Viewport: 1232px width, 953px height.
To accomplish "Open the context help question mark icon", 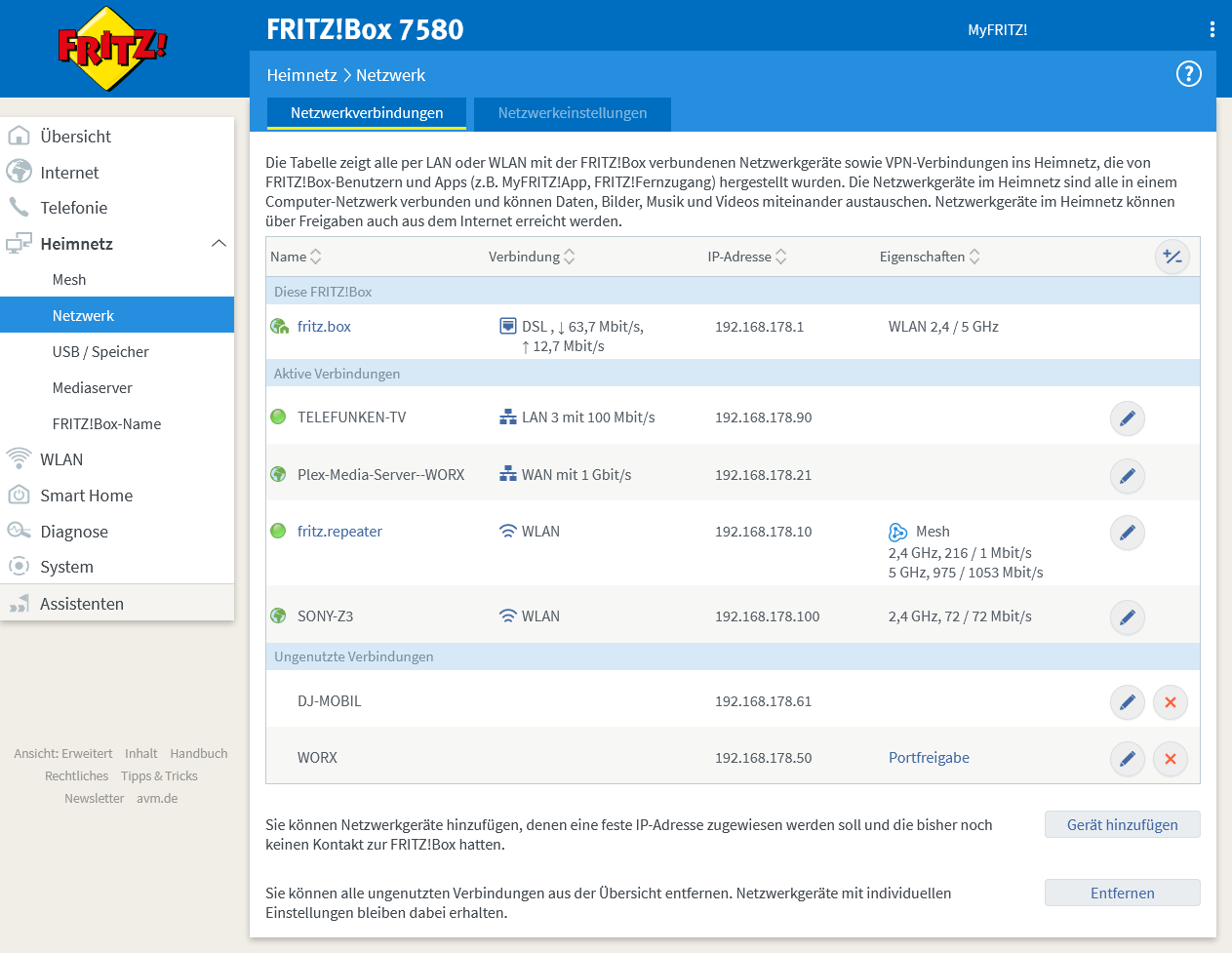I will pos(1188,73).
